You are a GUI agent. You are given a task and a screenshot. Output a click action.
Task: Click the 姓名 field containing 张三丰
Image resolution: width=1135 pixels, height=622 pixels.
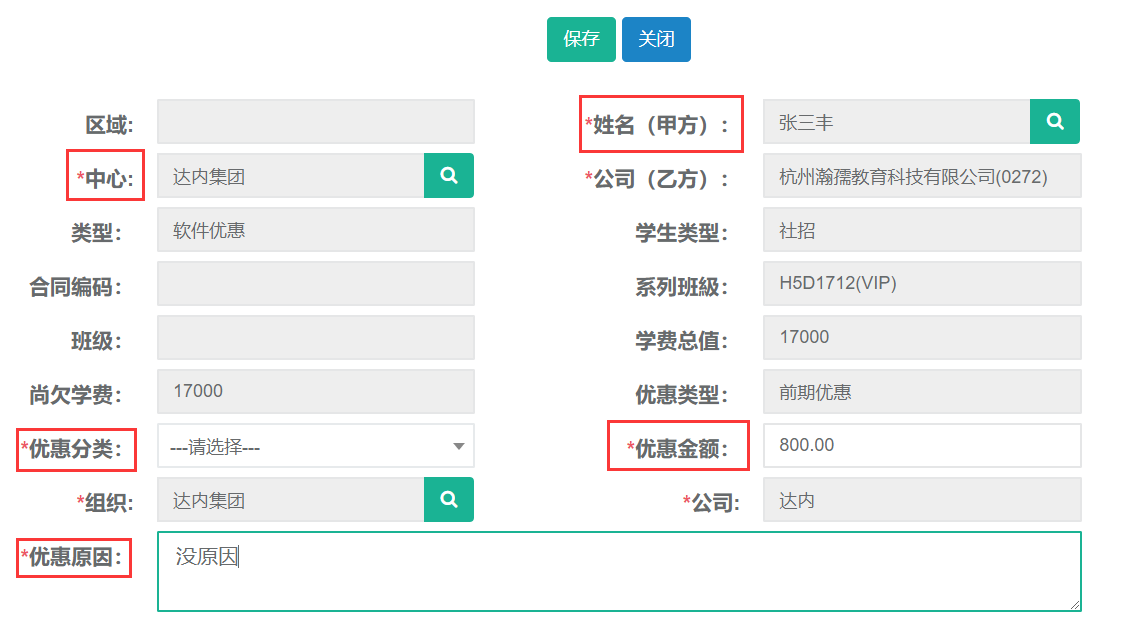(896, 122)
